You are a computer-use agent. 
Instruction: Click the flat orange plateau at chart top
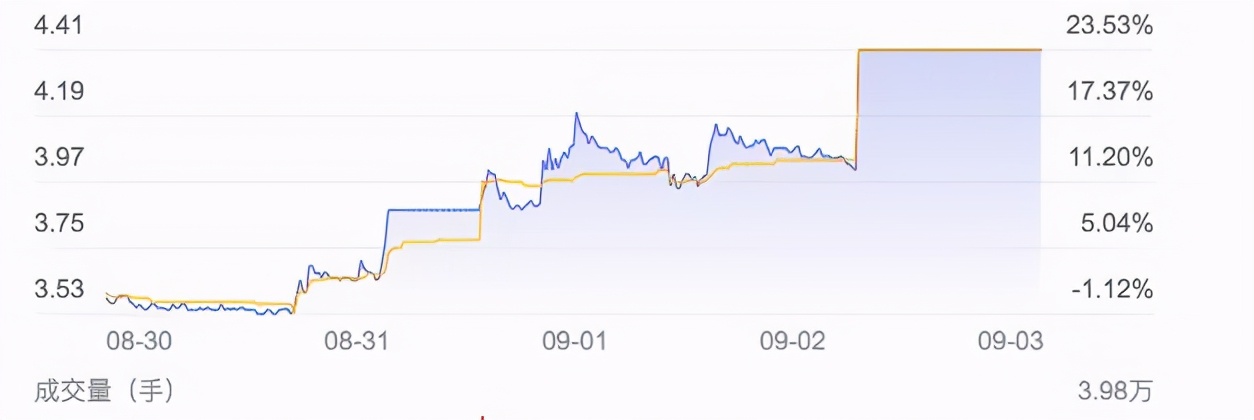point(950,49)
